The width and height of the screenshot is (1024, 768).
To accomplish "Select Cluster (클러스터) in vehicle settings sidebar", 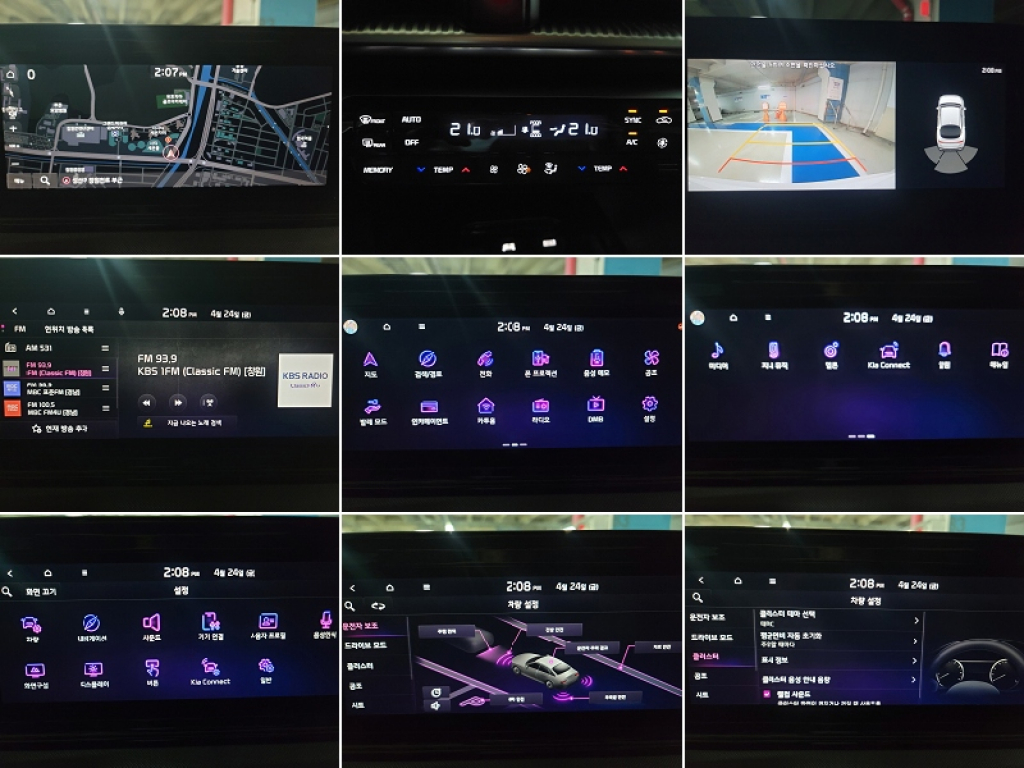I will (709, 657).
